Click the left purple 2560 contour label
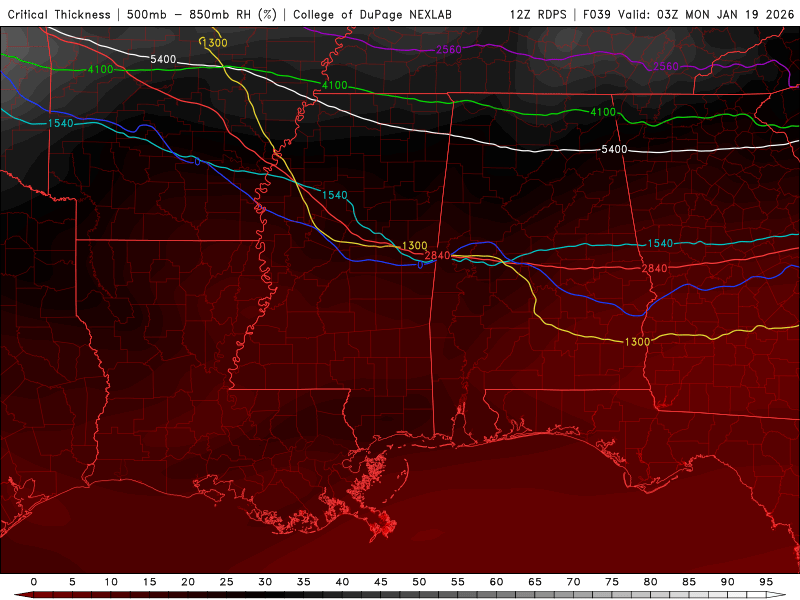Screen dimensions: 800x600 coord(449,50)
